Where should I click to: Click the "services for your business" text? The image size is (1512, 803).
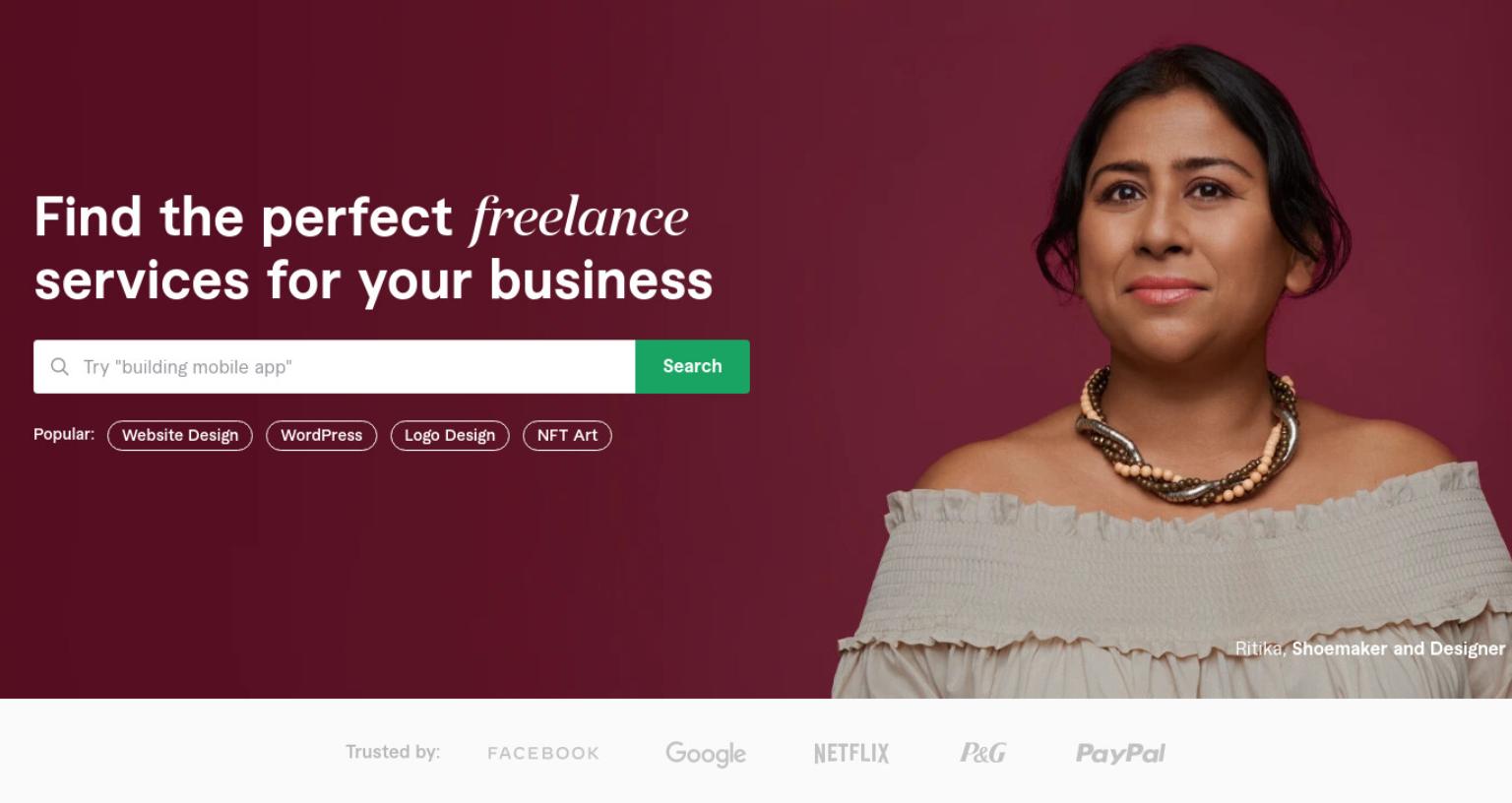coord(373,279)
